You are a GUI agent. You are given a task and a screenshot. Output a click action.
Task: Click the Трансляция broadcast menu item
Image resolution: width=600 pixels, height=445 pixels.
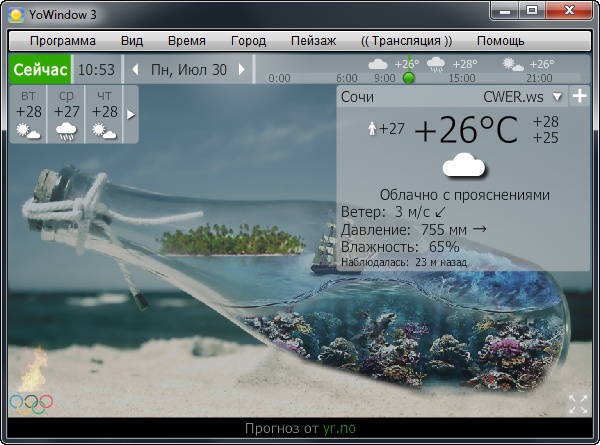pyautogui.click(x=406, y=41)
